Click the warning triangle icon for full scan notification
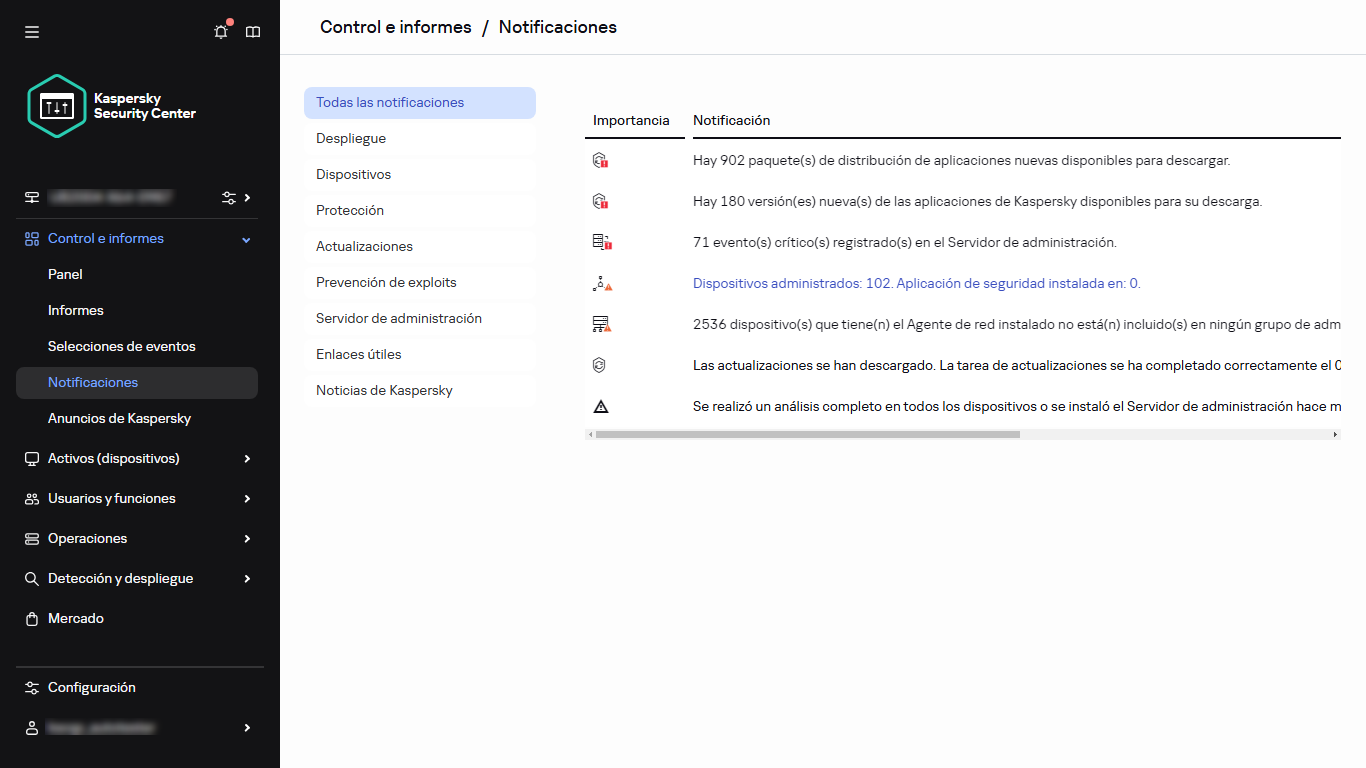 pos(600,406)
